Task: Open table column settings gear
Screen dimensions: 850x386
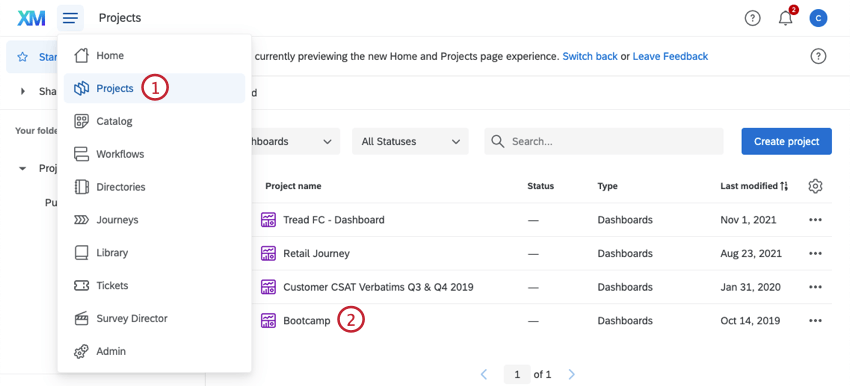Action: point(815,186)
